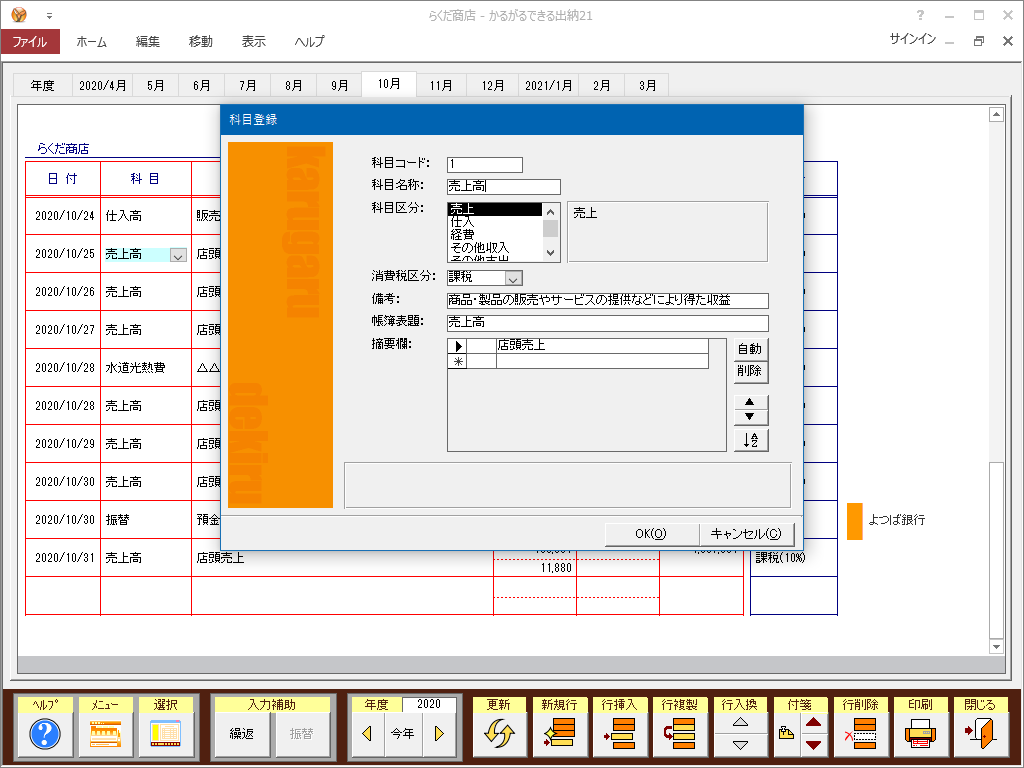1024x768 pixels.
Task: Move 摘要 entry up in dialog
Action: click(750, 402)
